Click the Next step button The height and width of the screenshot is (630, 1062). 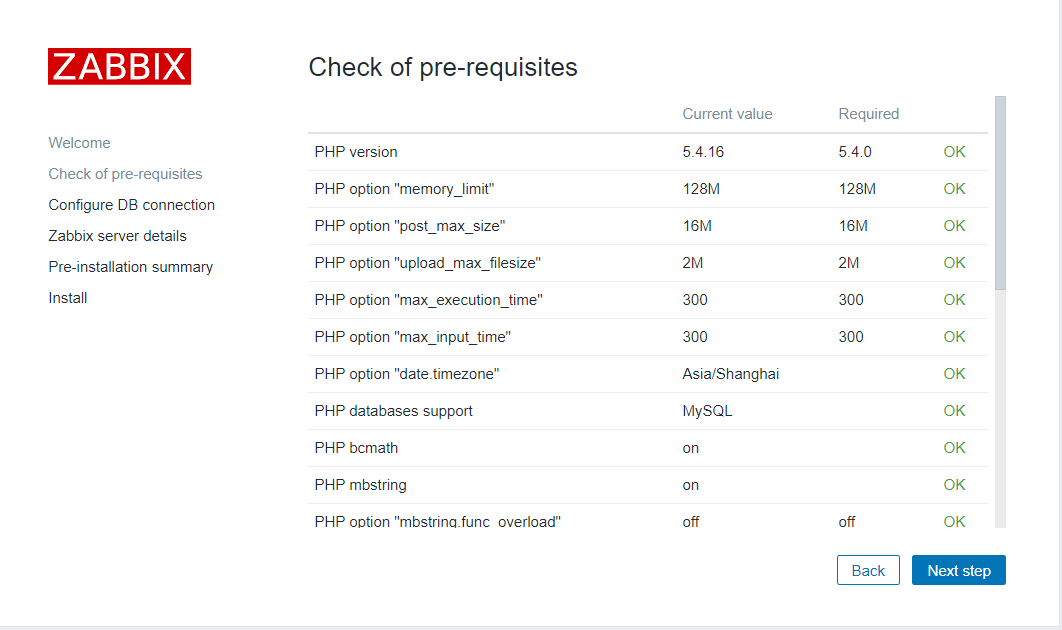[958, 570]
